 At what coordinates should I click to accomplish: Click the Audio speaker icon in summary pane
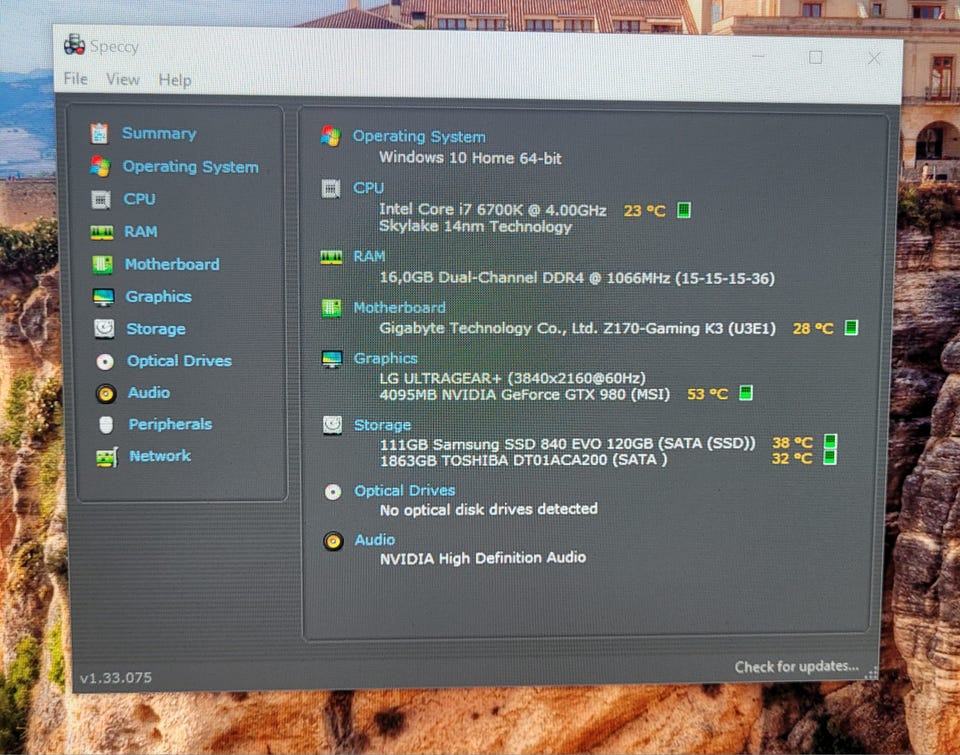click(334, 541)
